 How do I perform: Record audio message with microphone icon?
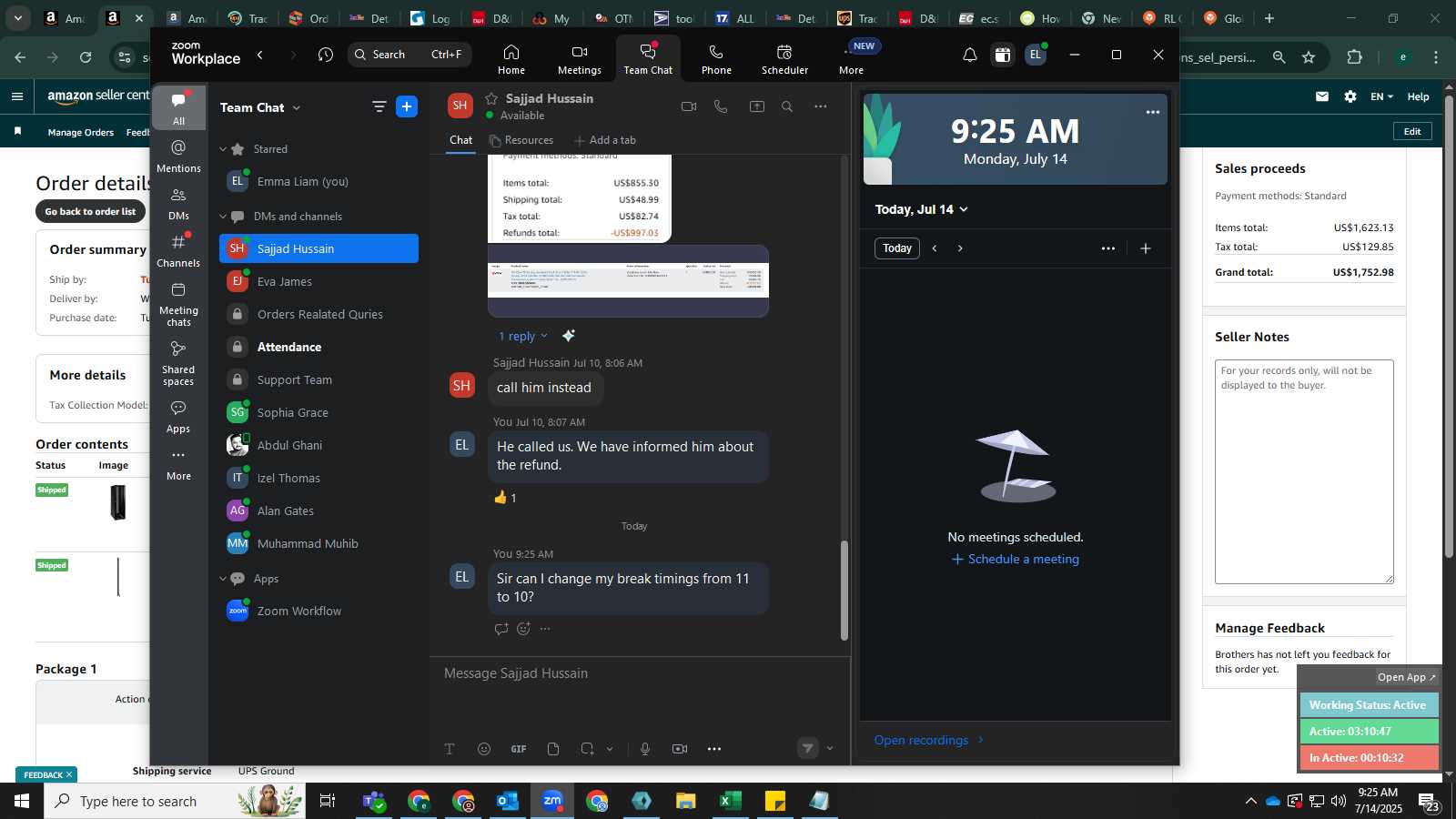coord(645,749)
